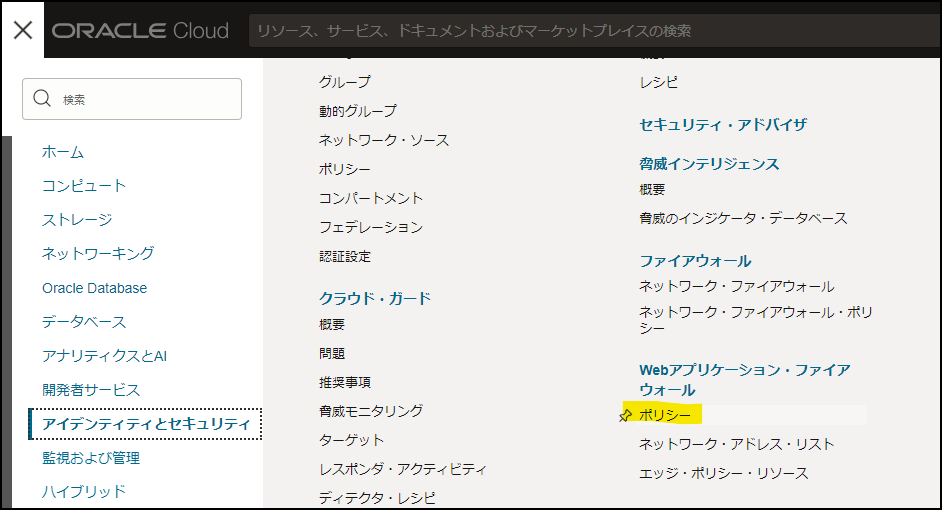Open Identity ポリシー link below ネットワーク・ソース
Image resolution: width=942 pixels, height=510 pixels.
345,169
